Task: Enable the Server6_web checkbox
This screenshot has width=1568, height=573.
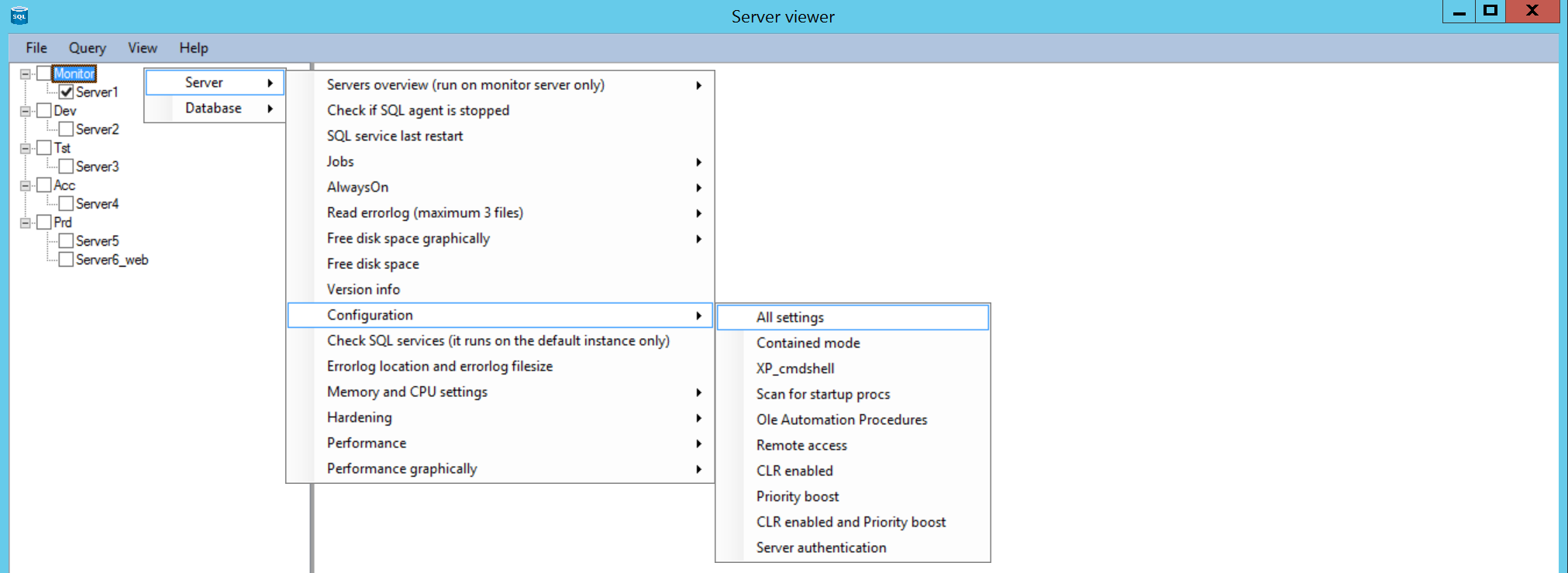Action: coord(67,260)
